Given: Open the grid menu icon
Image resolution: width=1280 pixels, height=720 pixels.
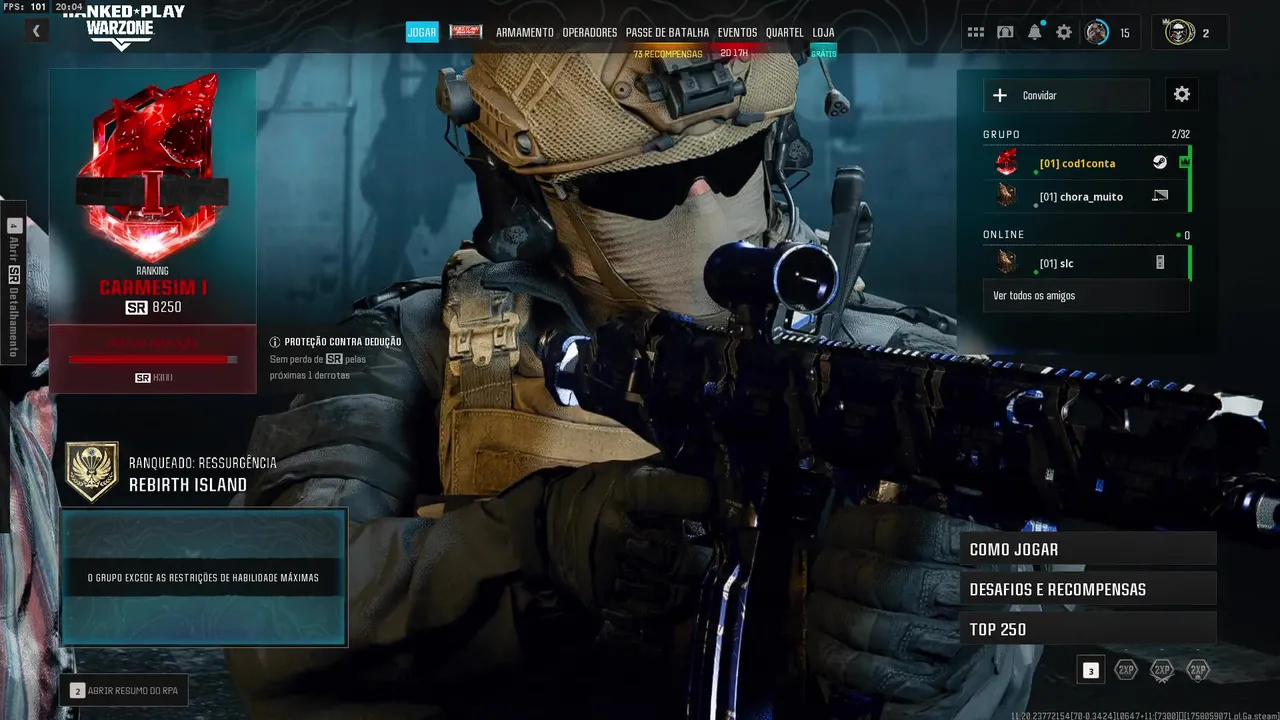Looking at the screenshot, I should pos(976,32).
